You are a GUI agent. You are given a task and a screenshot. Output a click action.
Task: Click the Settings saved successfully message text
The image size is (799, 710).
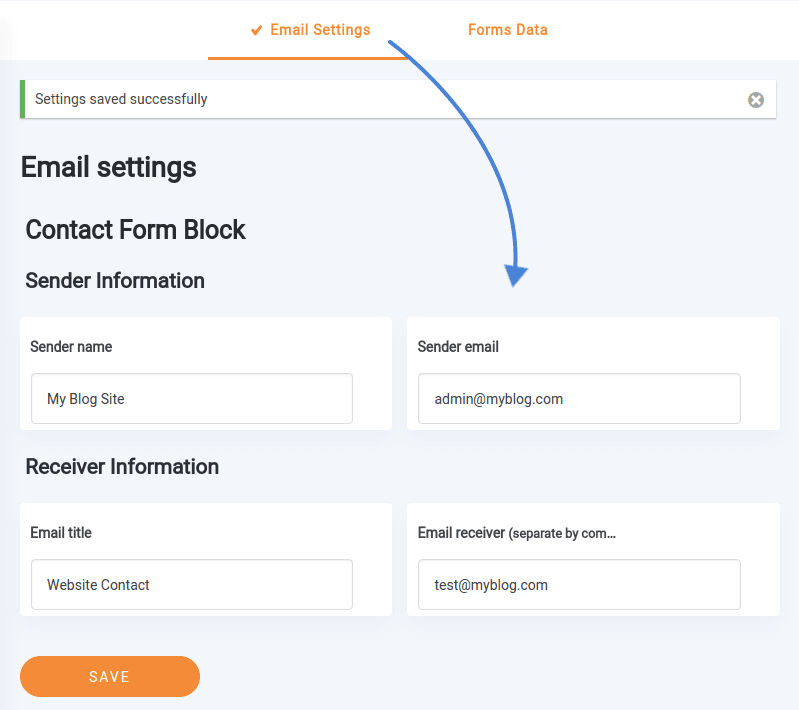click(121, 99)
